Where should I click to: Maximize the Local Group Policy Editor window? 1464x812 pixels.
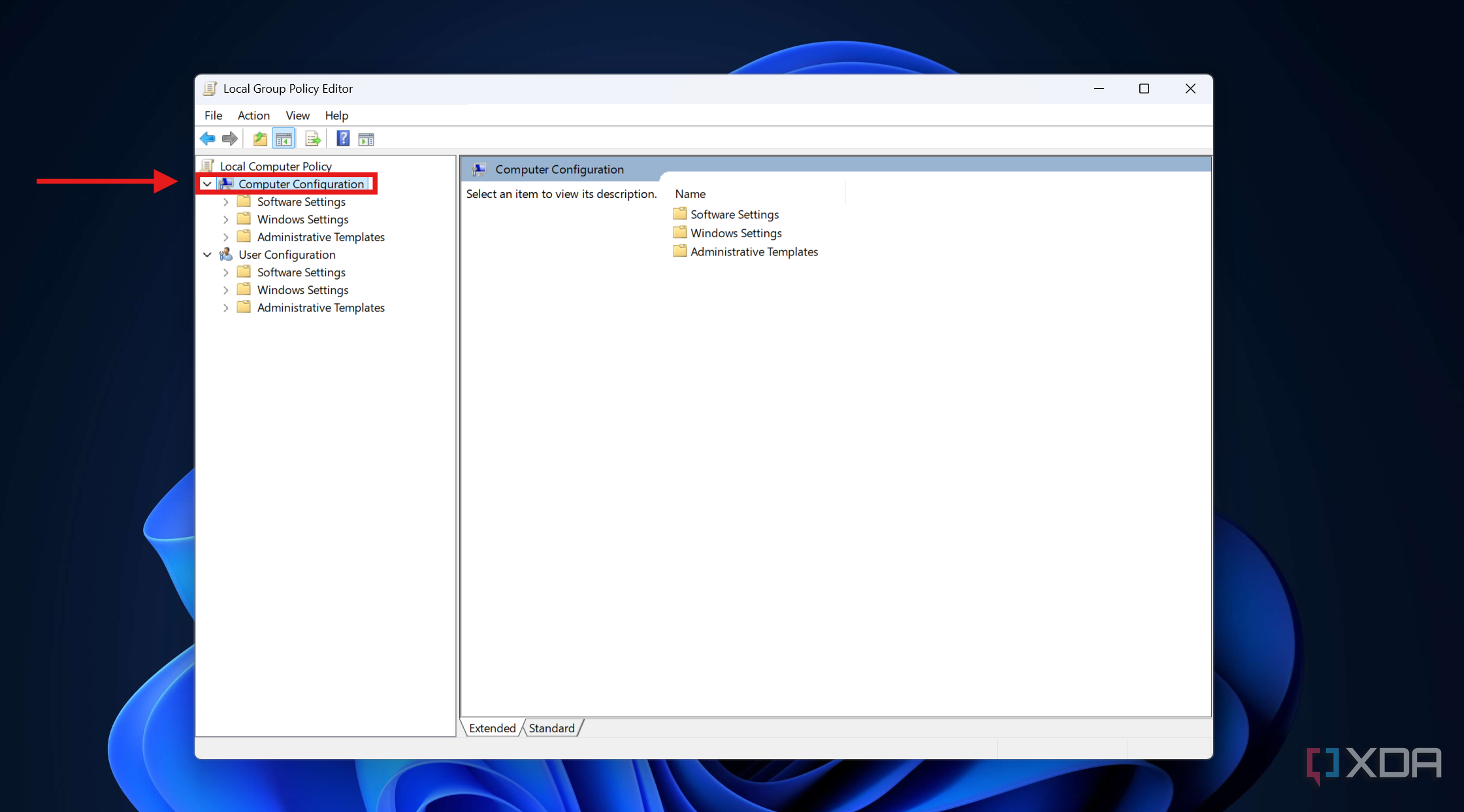(1144, 88)
